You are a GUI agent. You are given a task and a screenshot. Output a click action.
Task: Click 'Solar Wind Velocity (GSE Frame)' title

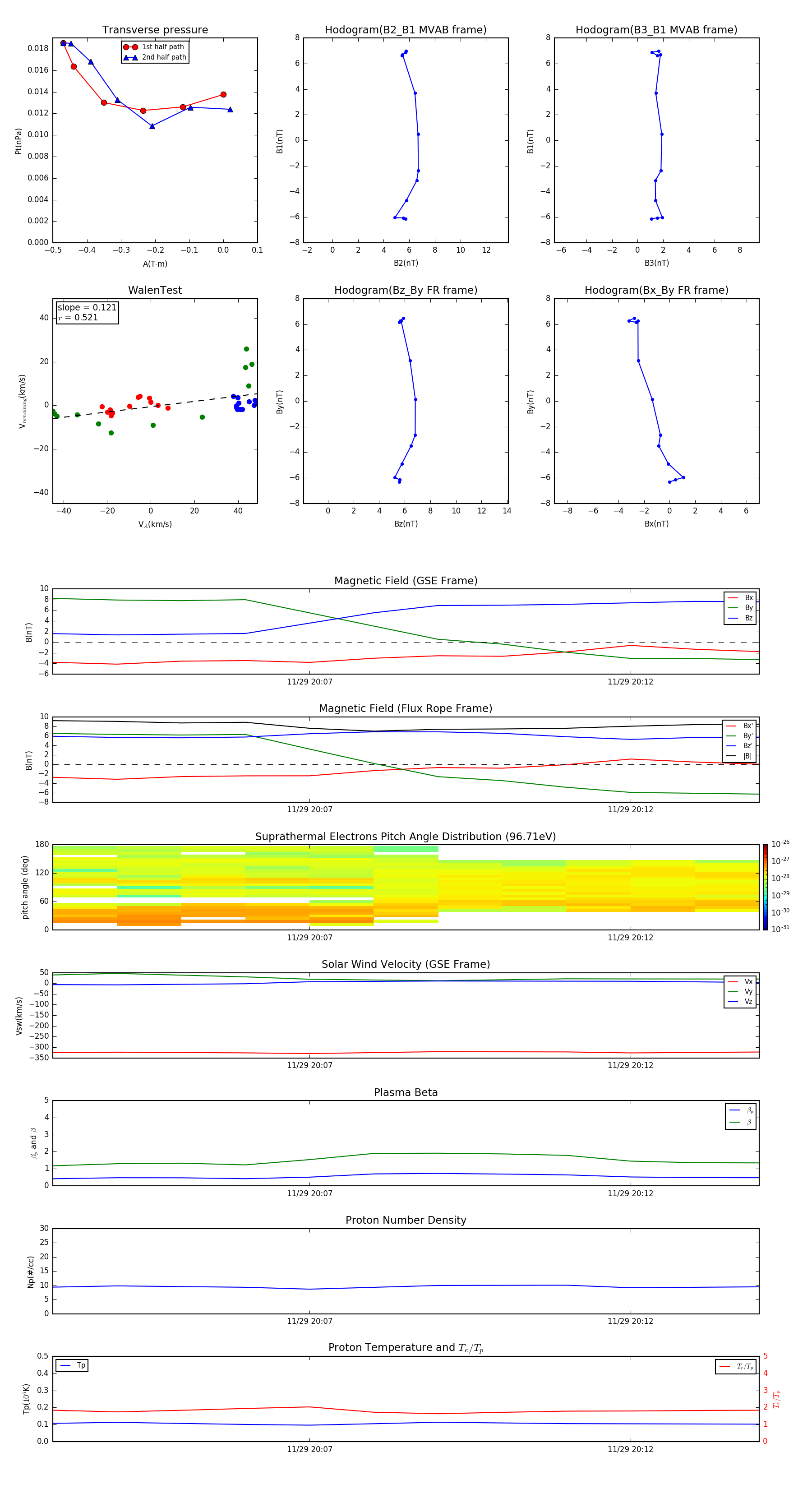click(406, 964)
